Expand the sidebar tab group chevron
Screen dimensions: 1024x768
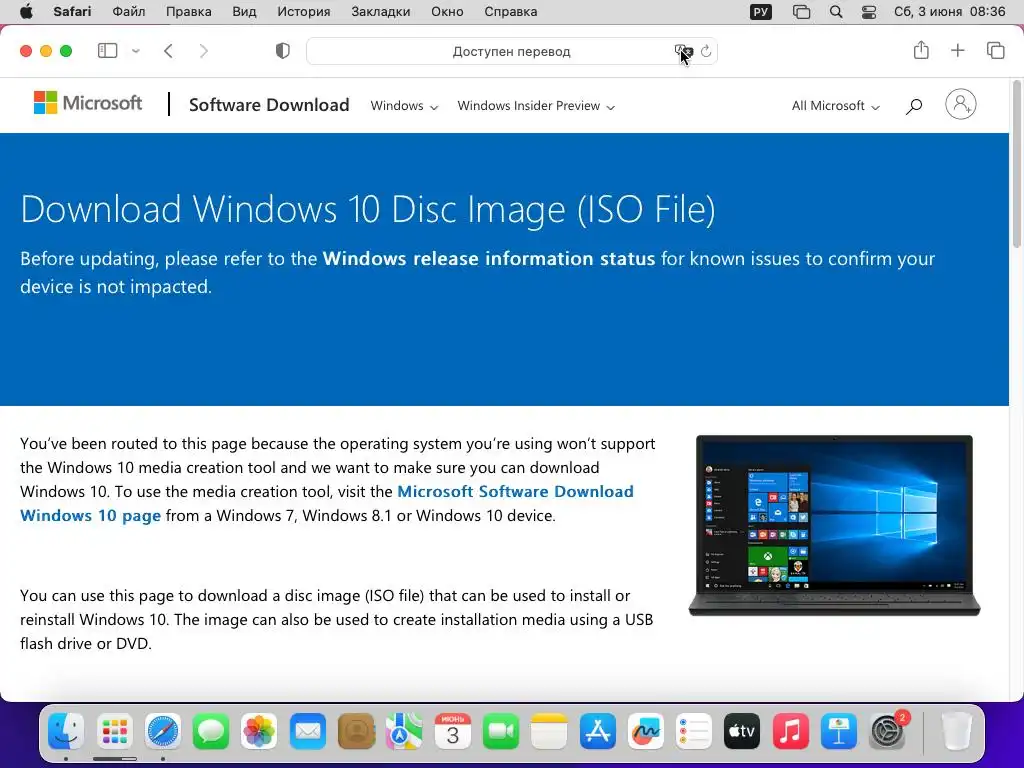point(136,51)
